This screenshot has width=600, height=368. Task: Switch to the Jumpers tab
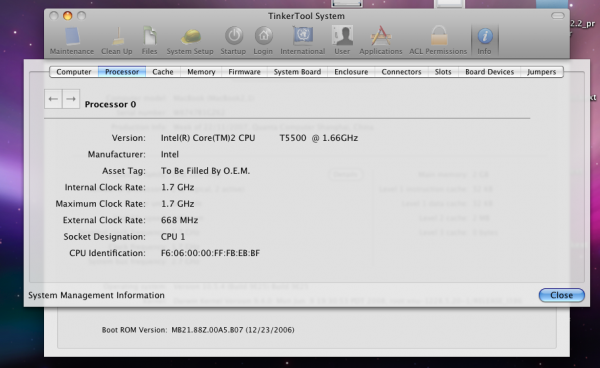(x=542, y=72)
